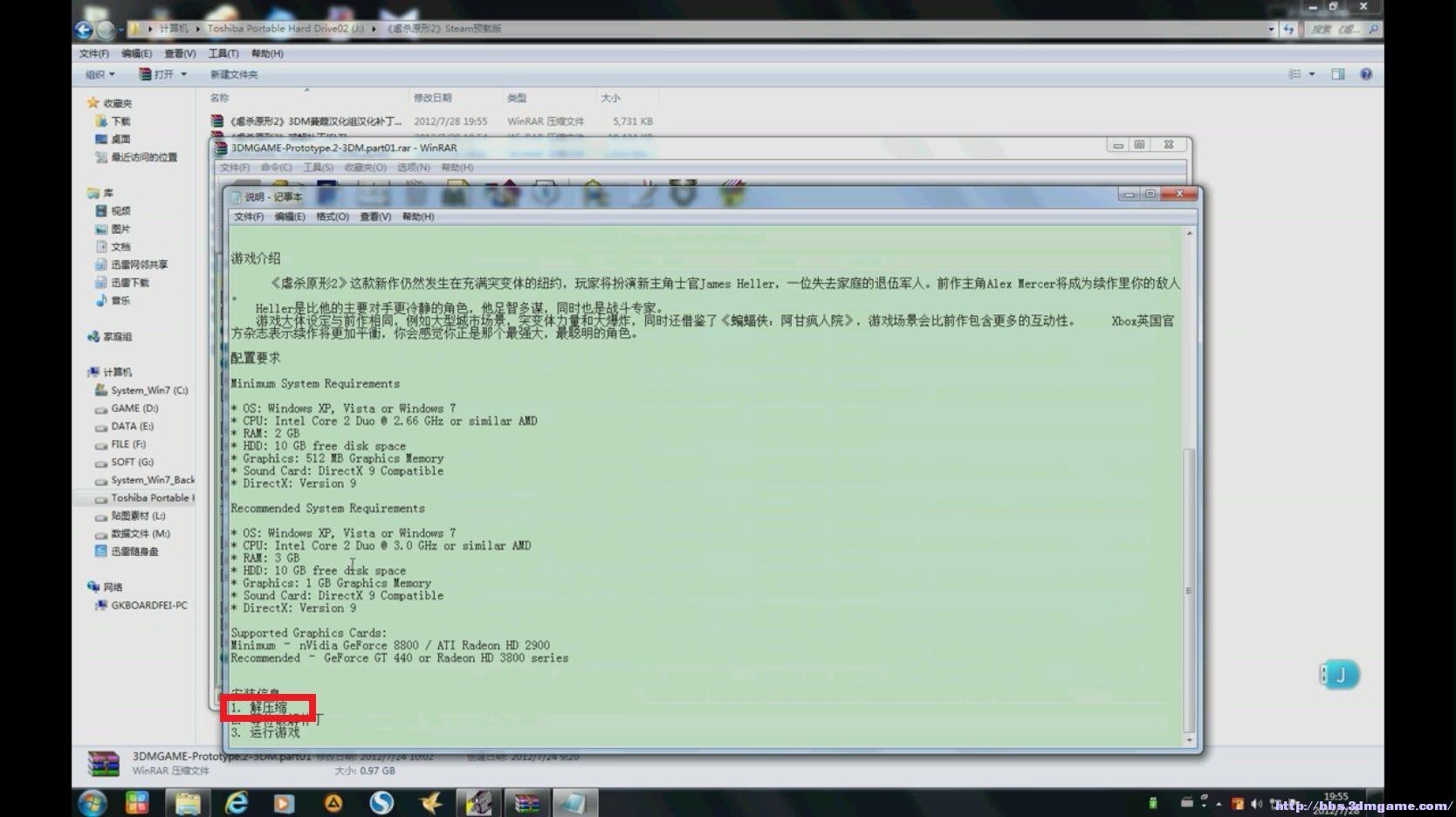The image size is (1456, 817).
Task: Open Notepad 文件(F) menu
Action: pyautogui.click(x=249, y=216)
